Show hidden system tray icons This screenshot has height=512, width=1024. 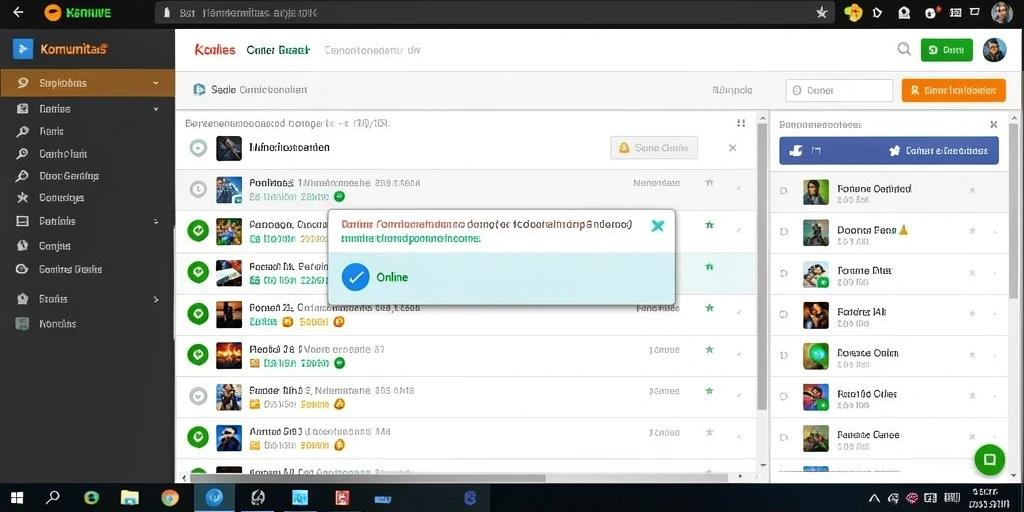(x=874, y=498)
